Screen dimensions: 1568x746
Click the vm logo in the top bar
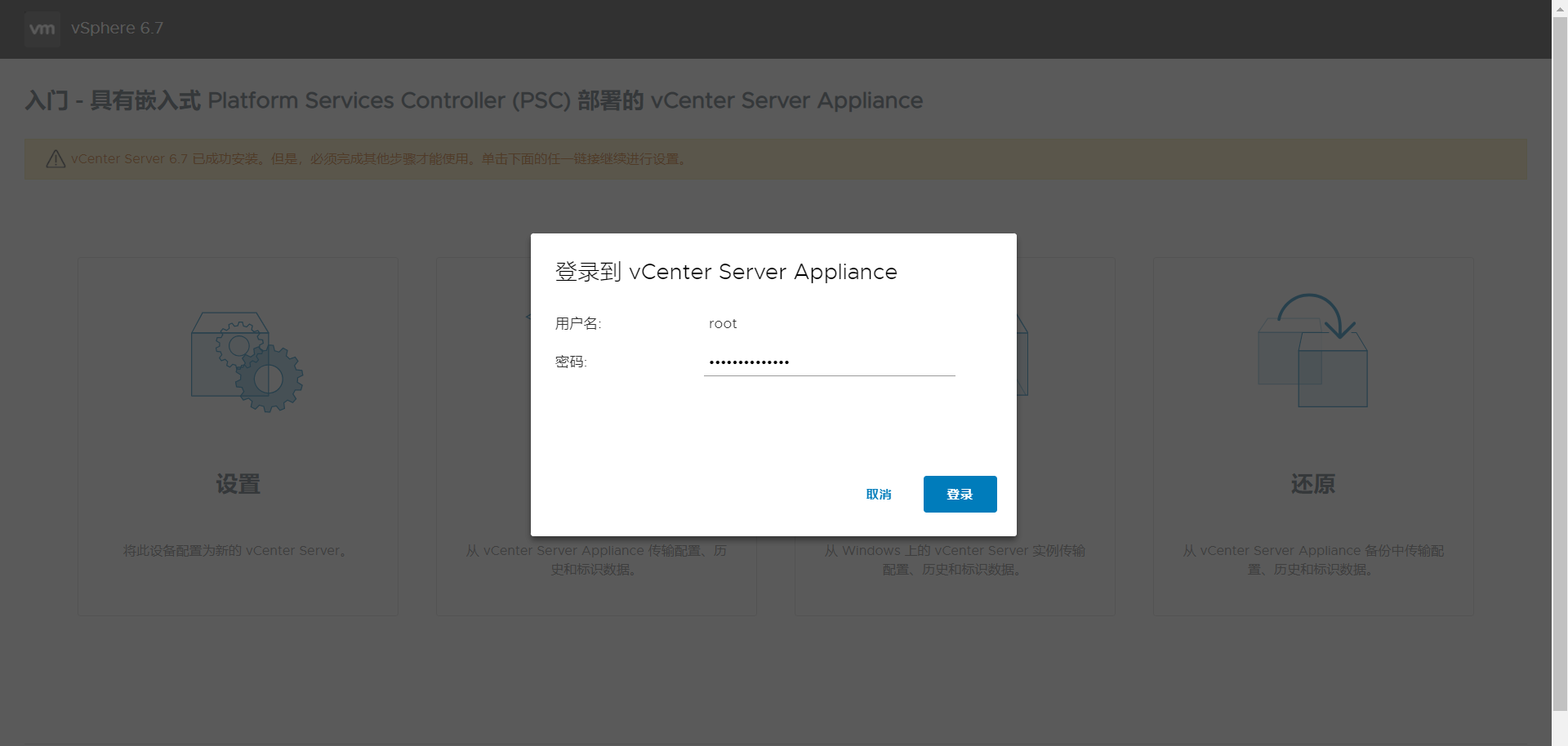(42, 29)
